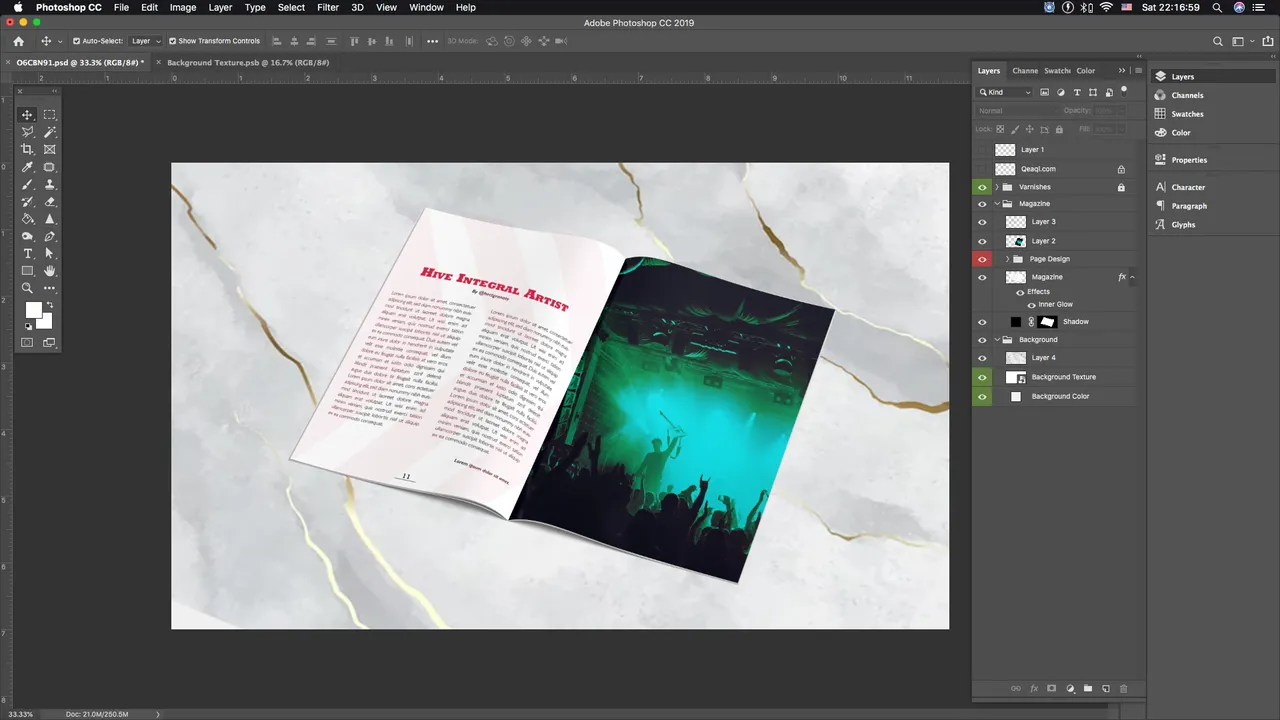Click the foreground color swatch
Viewport: 1280px width, 720px height.
tap(32, 310)
